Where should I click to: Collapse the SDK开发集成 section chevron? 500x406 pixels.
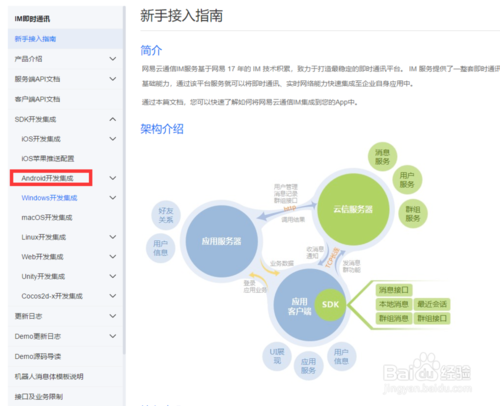[x=113, y=119]
